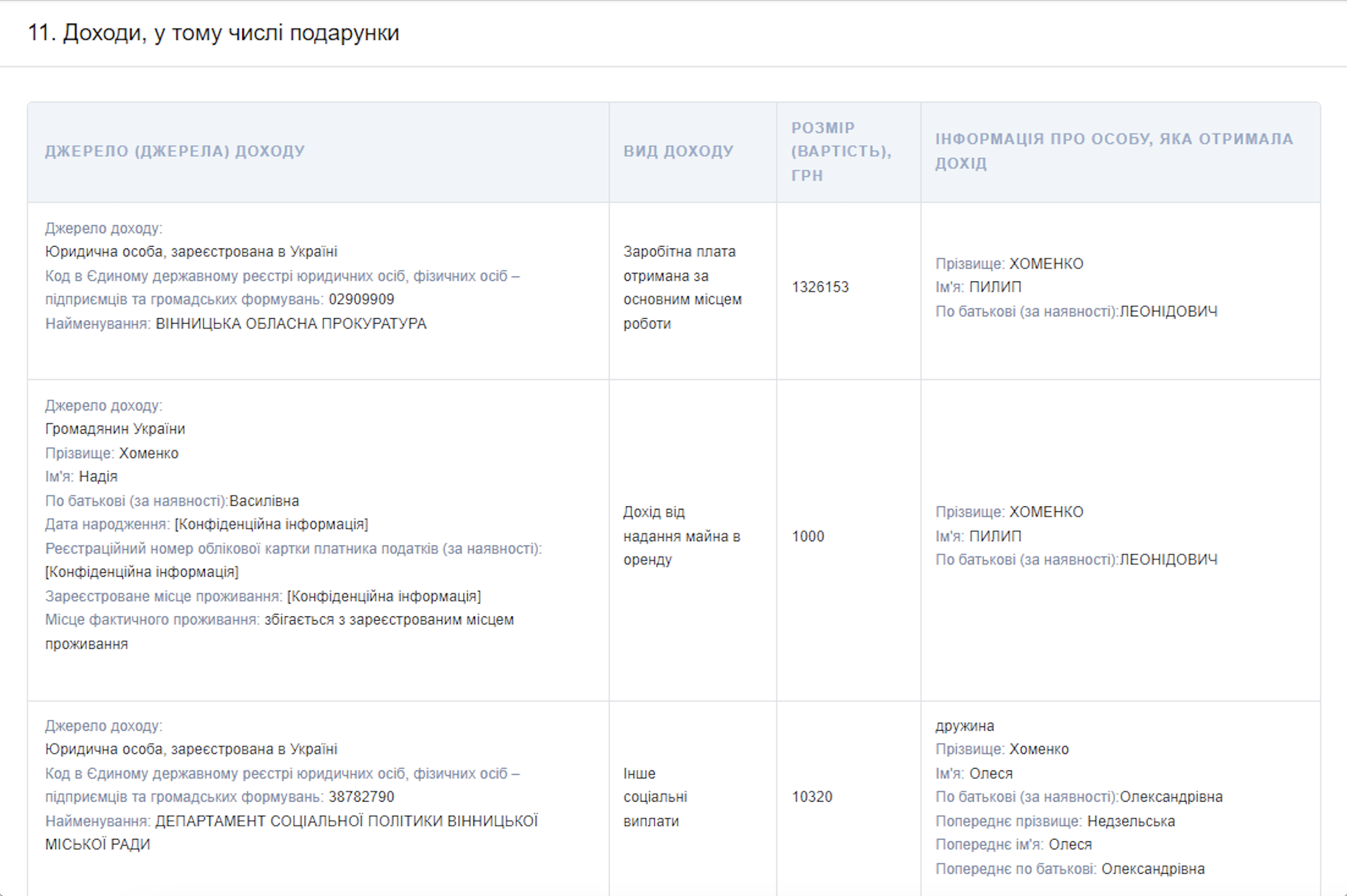Image resolution: width=1347 pixels, height=896 pixels.
Task: Select the section heading '11. Доходи, у тому числі подарунки'
Action: click(213, 33)
